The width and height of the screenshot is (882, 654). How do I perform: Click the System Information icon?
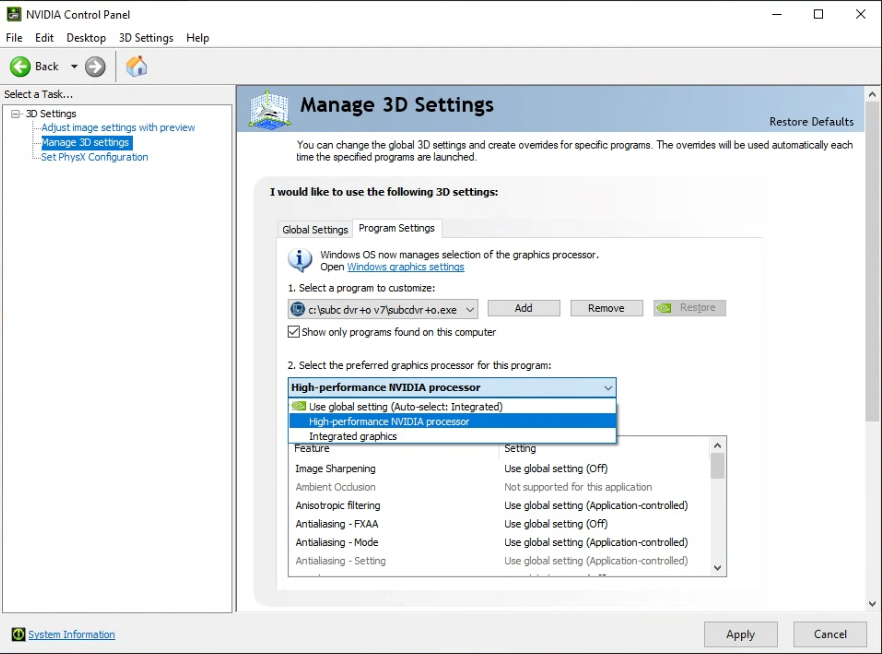(18, 634)
